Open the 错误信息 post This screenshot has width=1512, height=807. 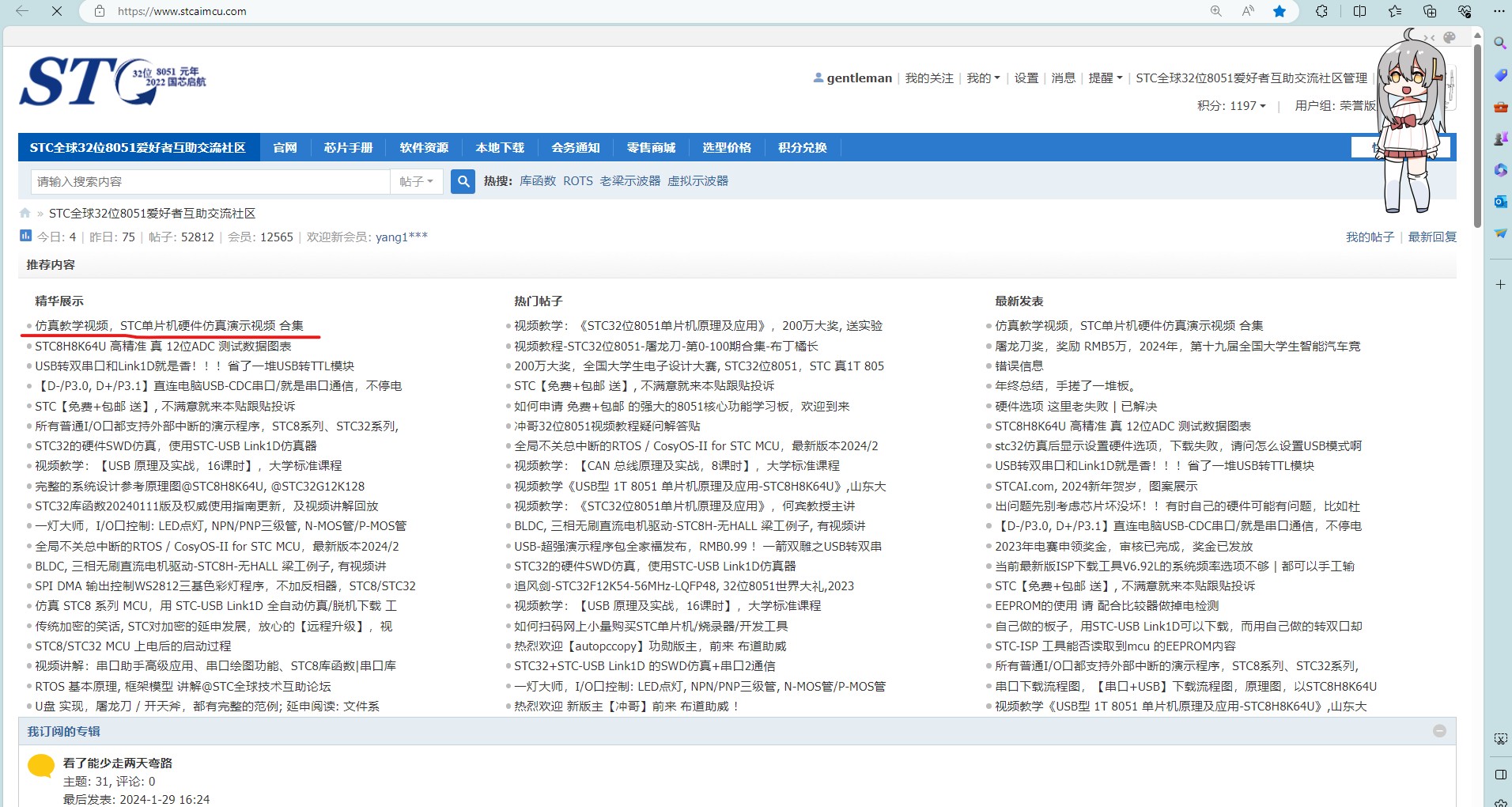[1019, 366]
